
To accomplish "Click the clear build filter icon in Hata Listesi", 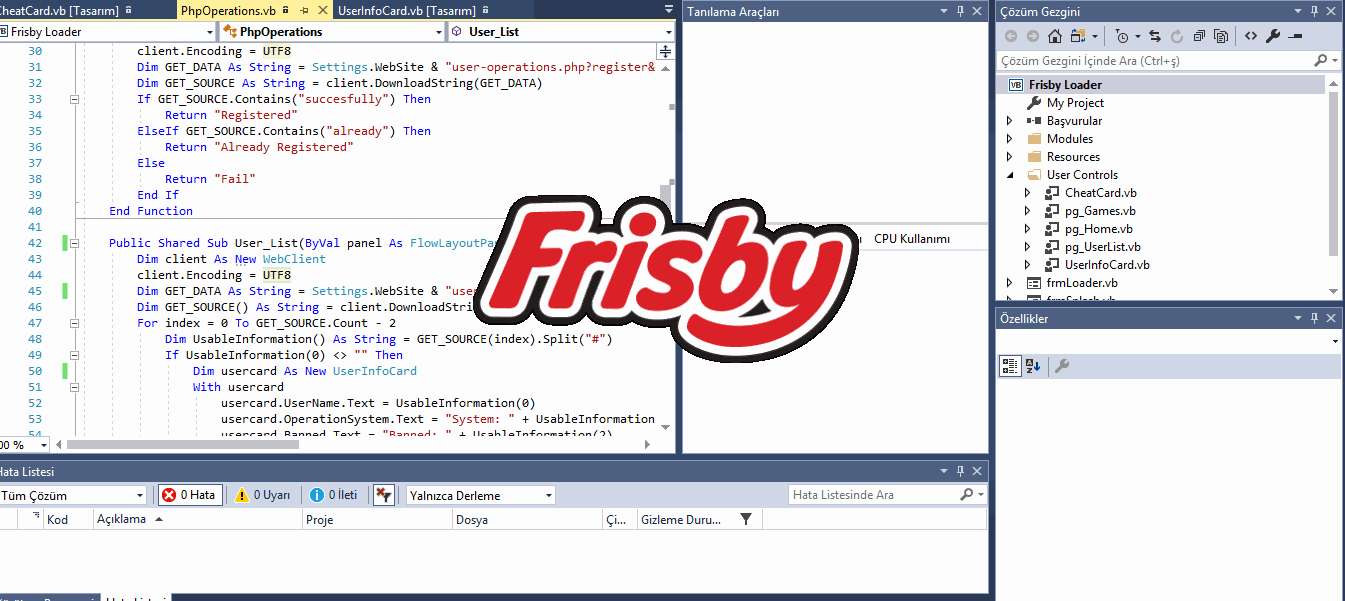I will tap(384, 495).
